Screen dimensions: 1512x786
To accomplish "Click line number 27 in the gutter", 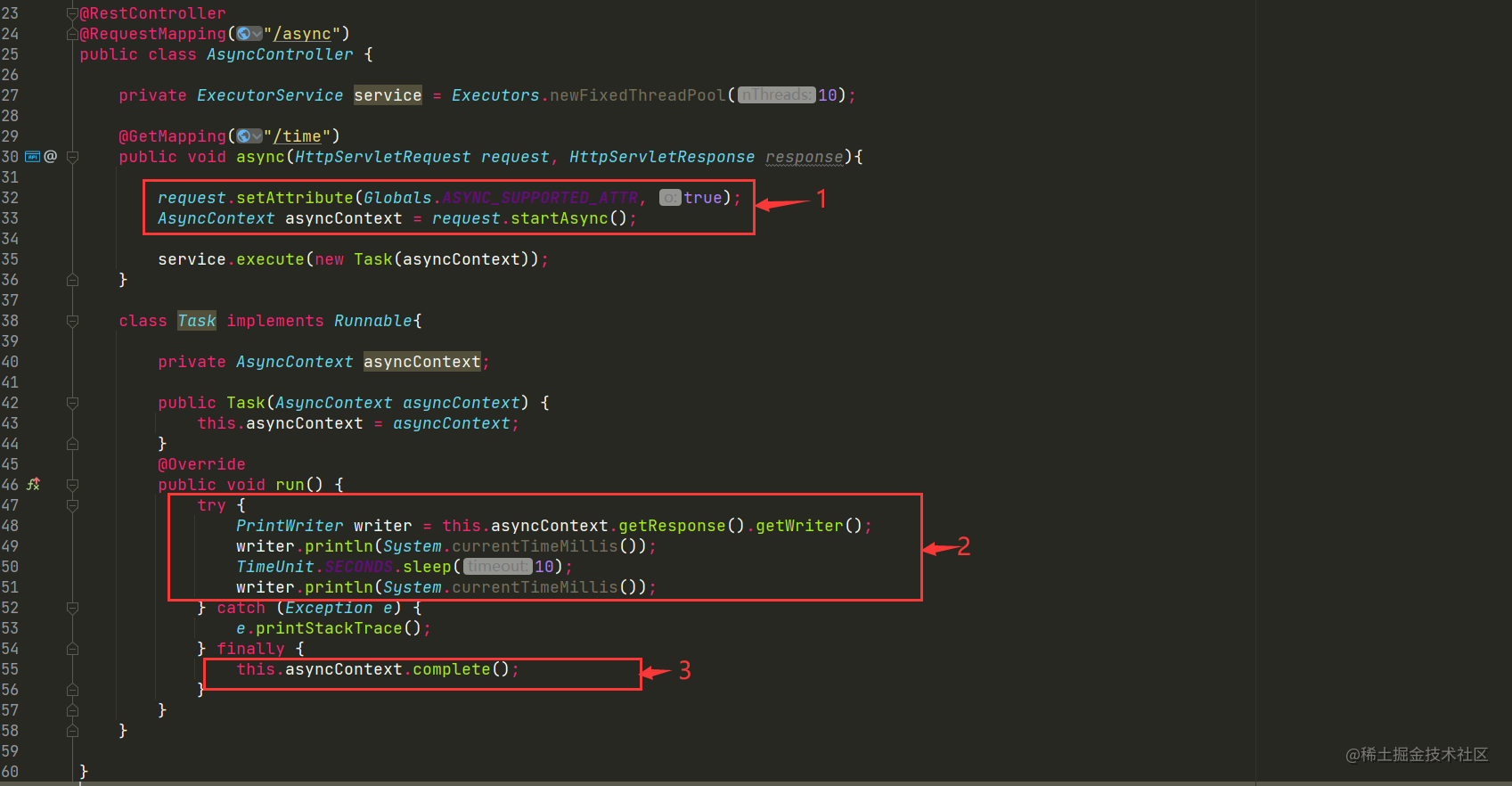I will (10, 95).
